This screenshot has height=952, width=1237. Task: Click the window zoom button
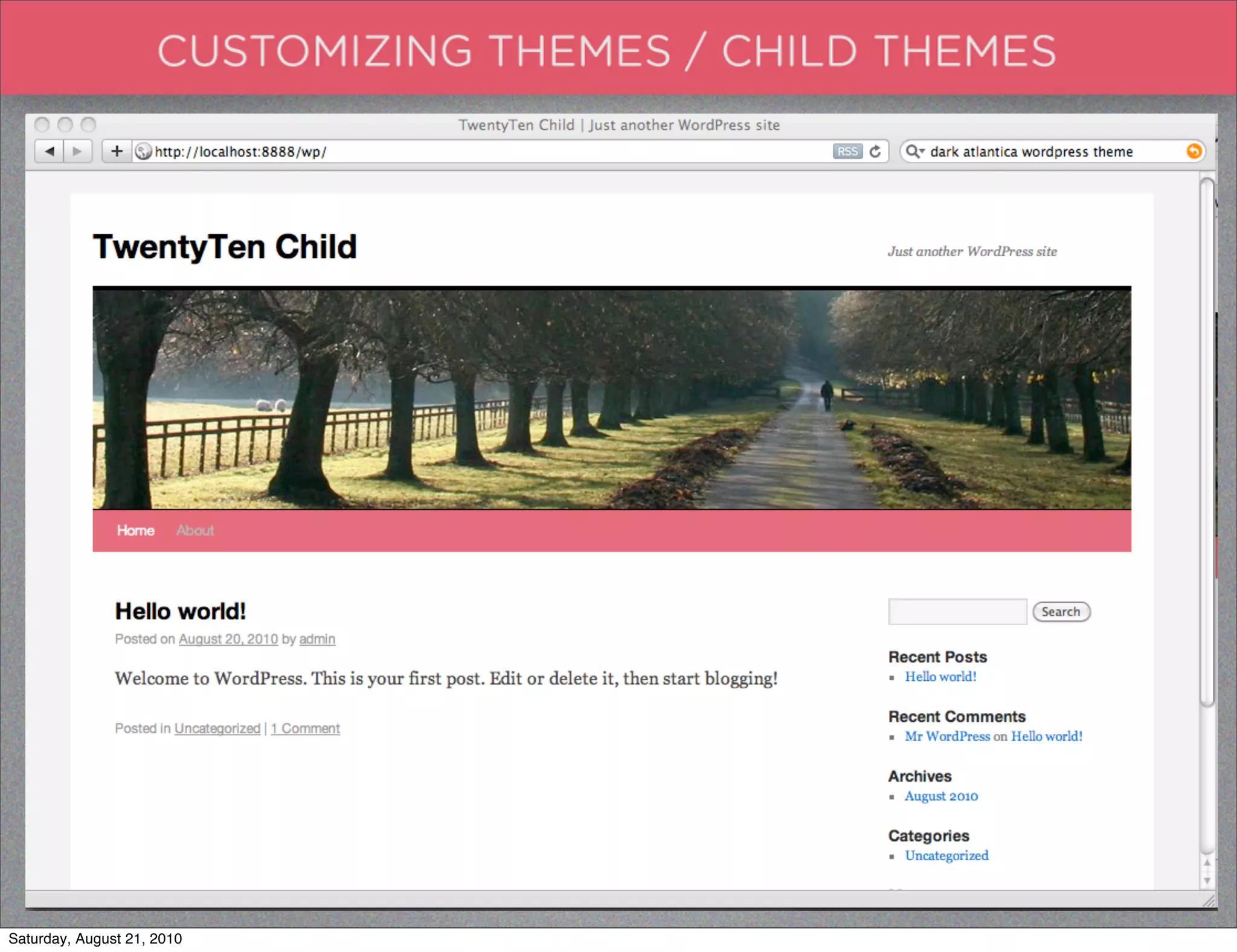[89, 125]
